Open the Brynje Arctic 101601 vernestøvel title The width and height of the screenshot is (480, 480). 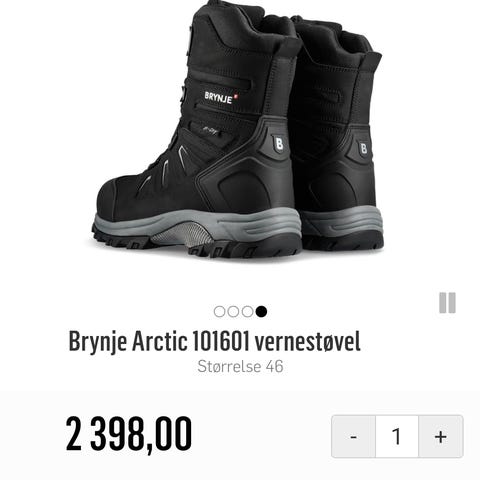[x=214, y=341]
